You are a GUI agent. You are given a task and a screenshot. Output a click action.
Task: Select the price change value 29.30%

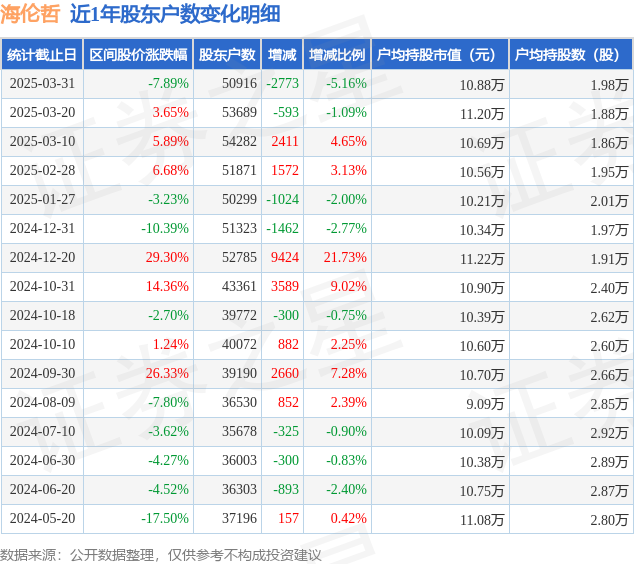[x=167, y=258]
